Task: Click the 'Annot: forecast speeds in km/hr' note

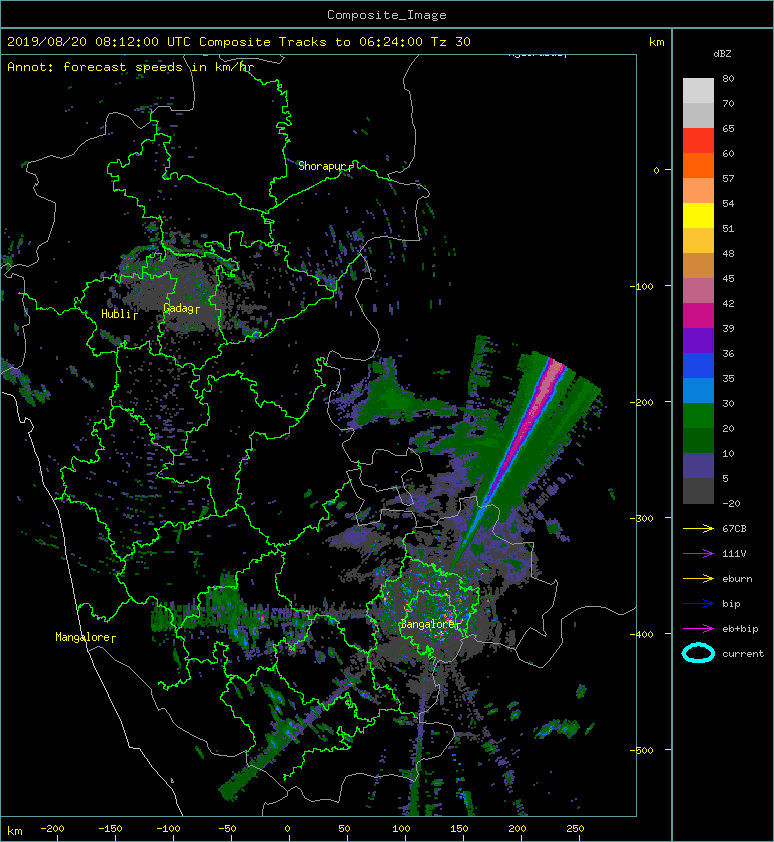Action: 131,67
